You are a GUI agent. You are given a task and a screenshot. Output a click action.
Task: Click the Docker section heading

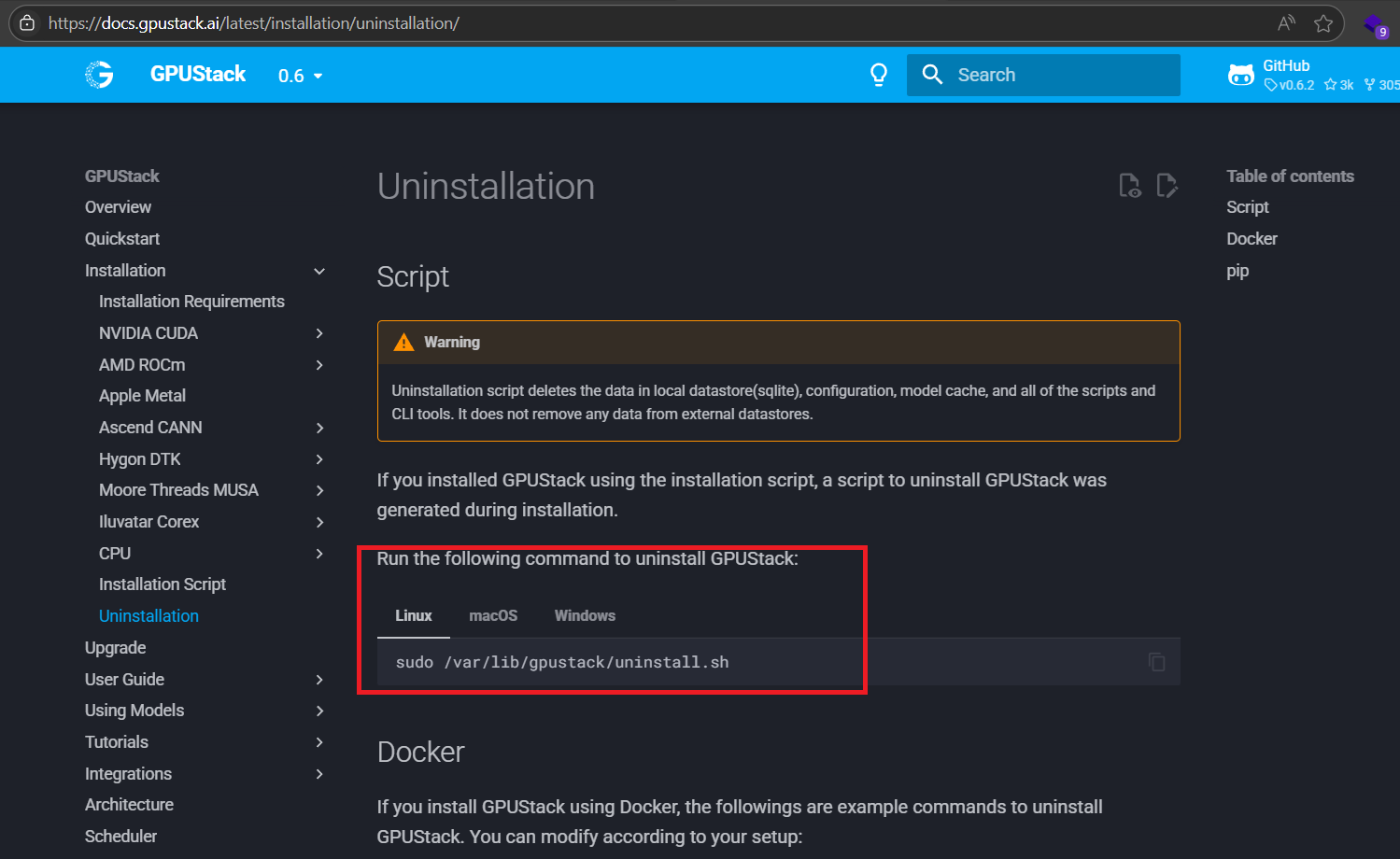click(x=420, y=753)
